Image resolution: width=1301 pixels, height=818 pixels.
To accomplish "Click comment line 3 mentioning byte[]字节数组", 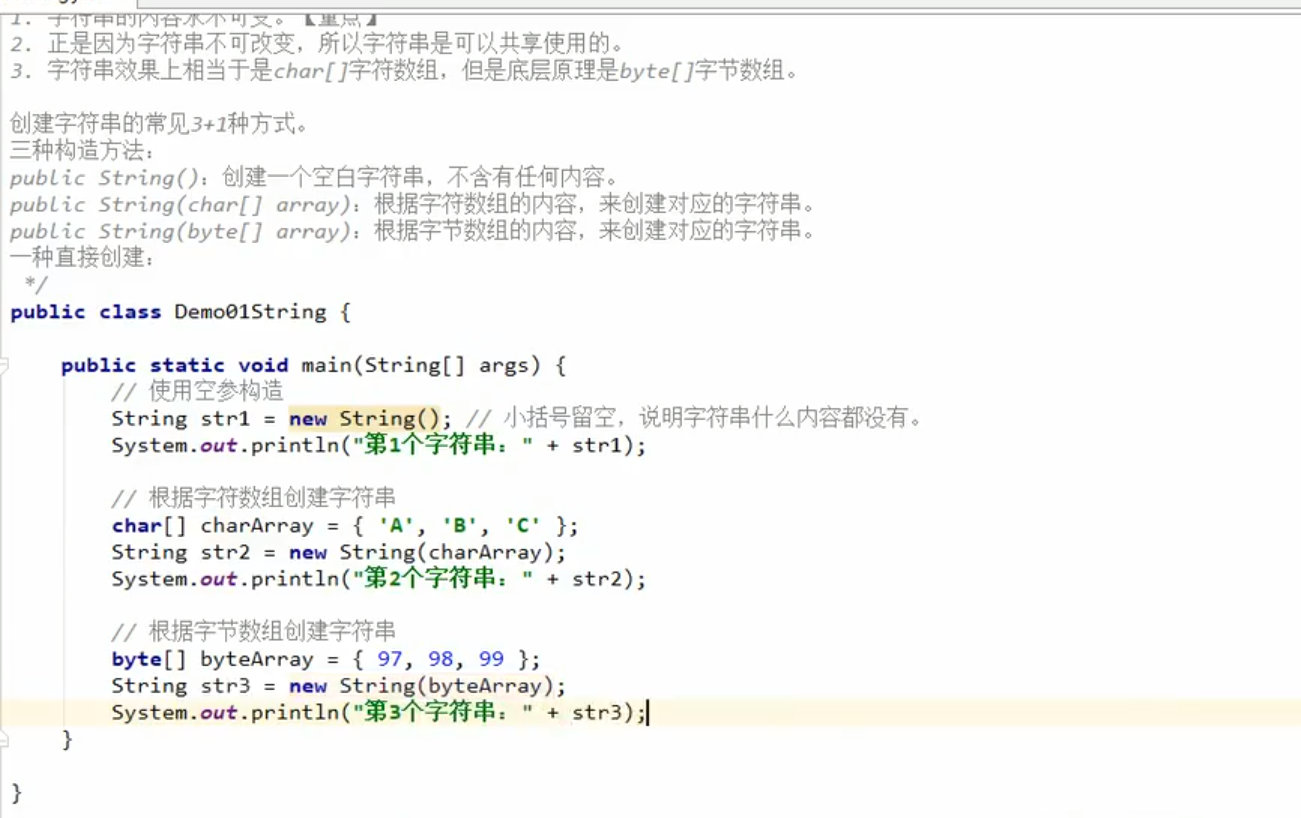I will pyautogui.click(x=405, y=72).
